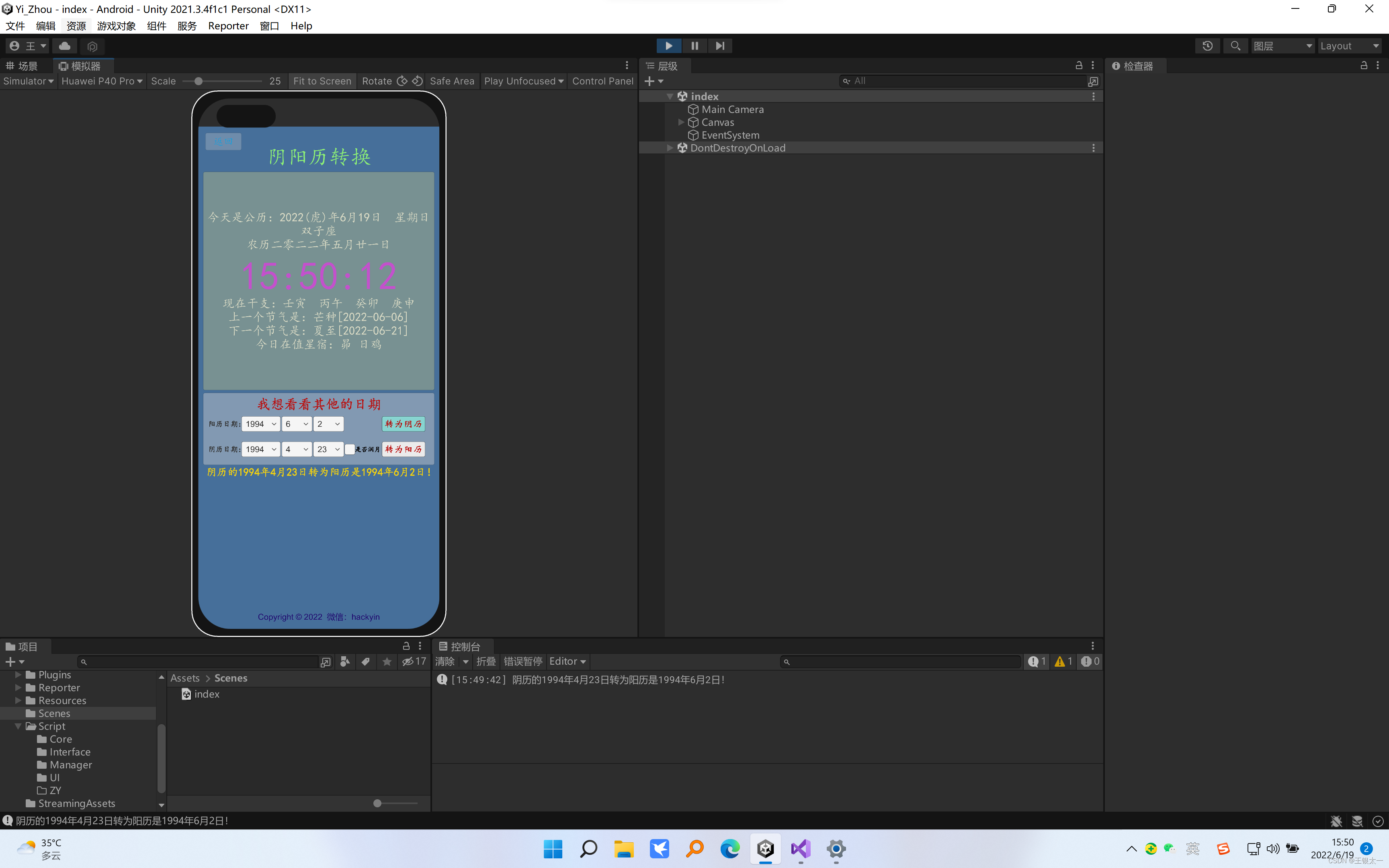Open the Huawei P40 Pro device dropdown
The width and height of the screenshot is (1389, 868).
pyautogui.click(x=102, y=81)
